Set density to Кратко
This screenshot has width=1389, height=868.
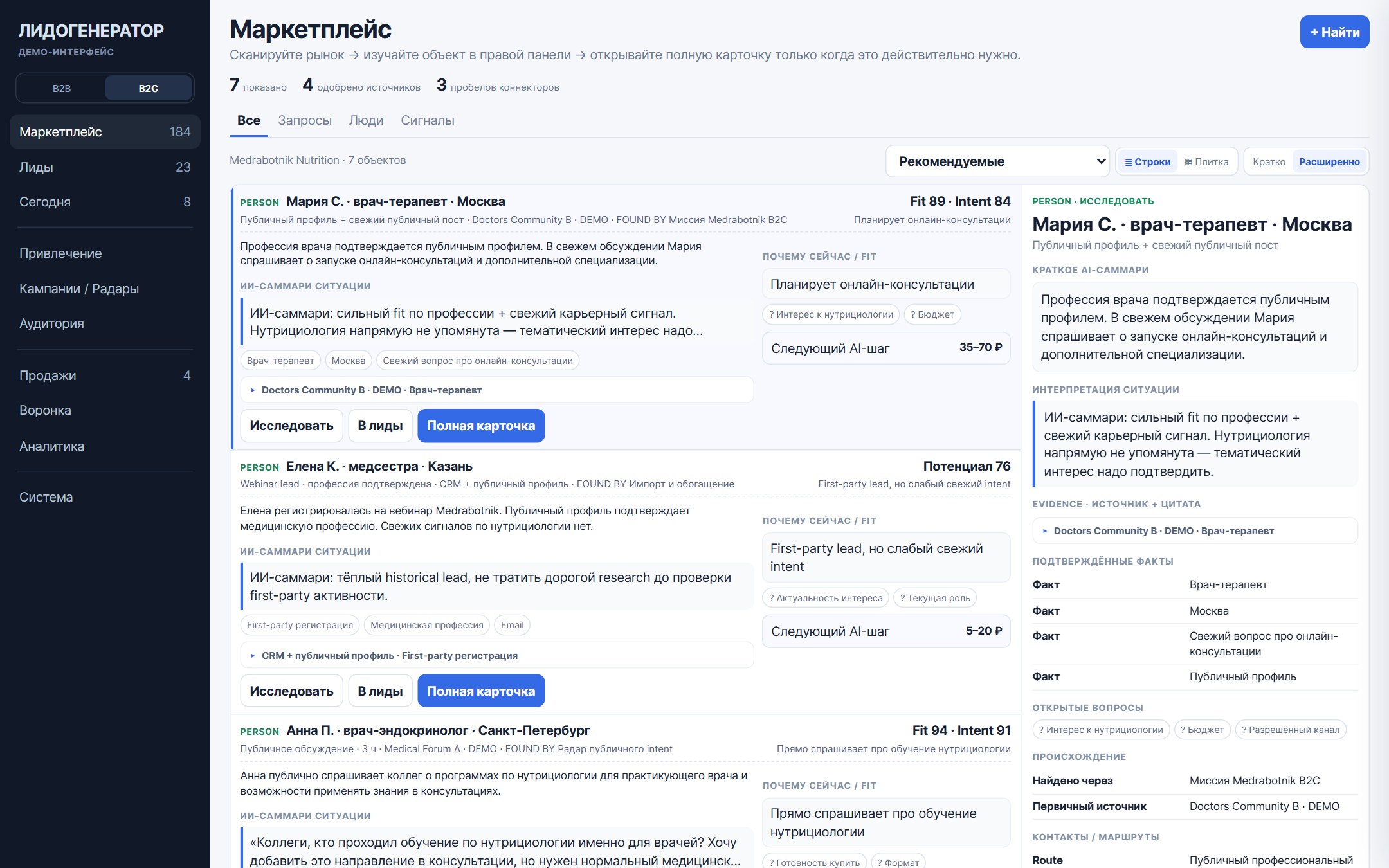point(1269,162)
